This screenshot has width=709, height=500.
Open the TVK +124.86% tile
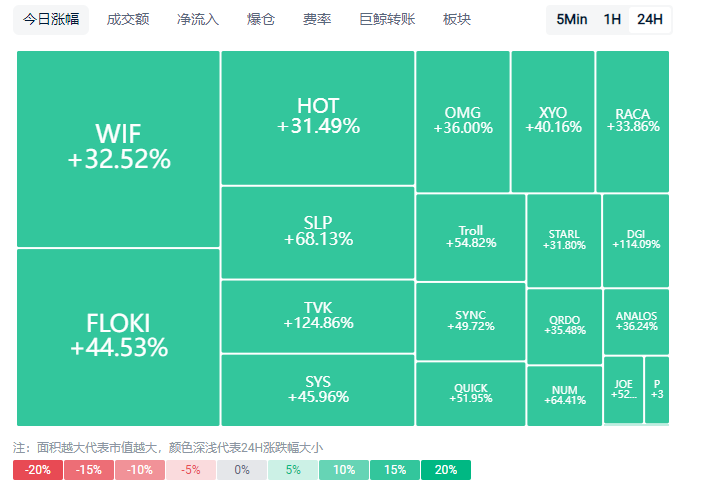(317, 316)
